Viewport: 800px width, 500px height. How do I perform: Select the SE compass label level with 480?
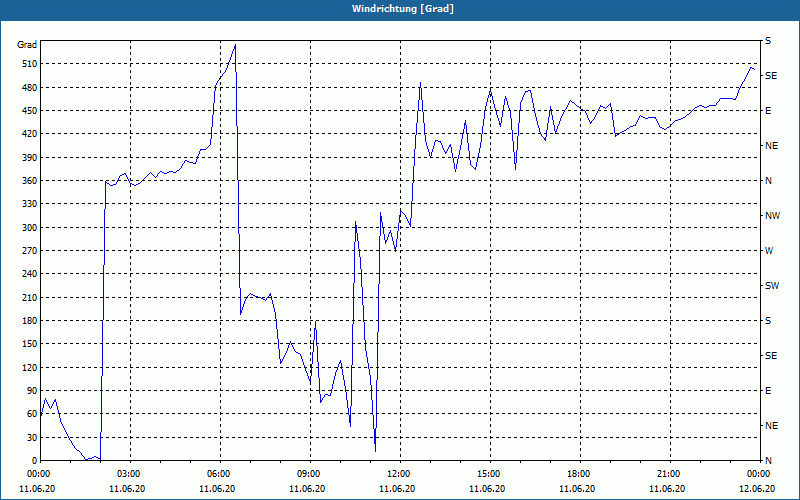pos(771,76)
